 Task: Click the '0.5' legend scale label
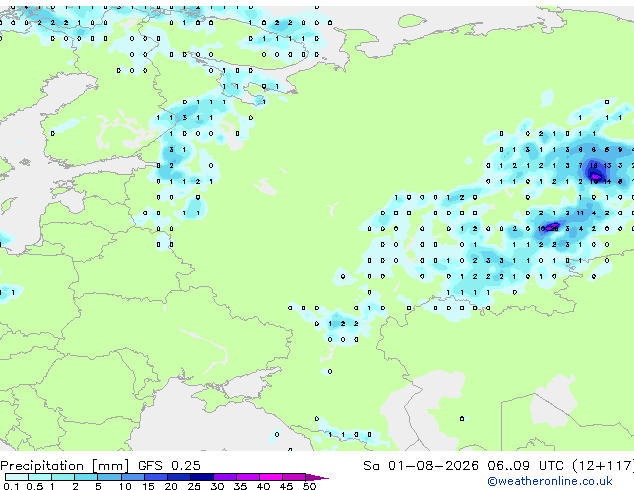[35, 486]
